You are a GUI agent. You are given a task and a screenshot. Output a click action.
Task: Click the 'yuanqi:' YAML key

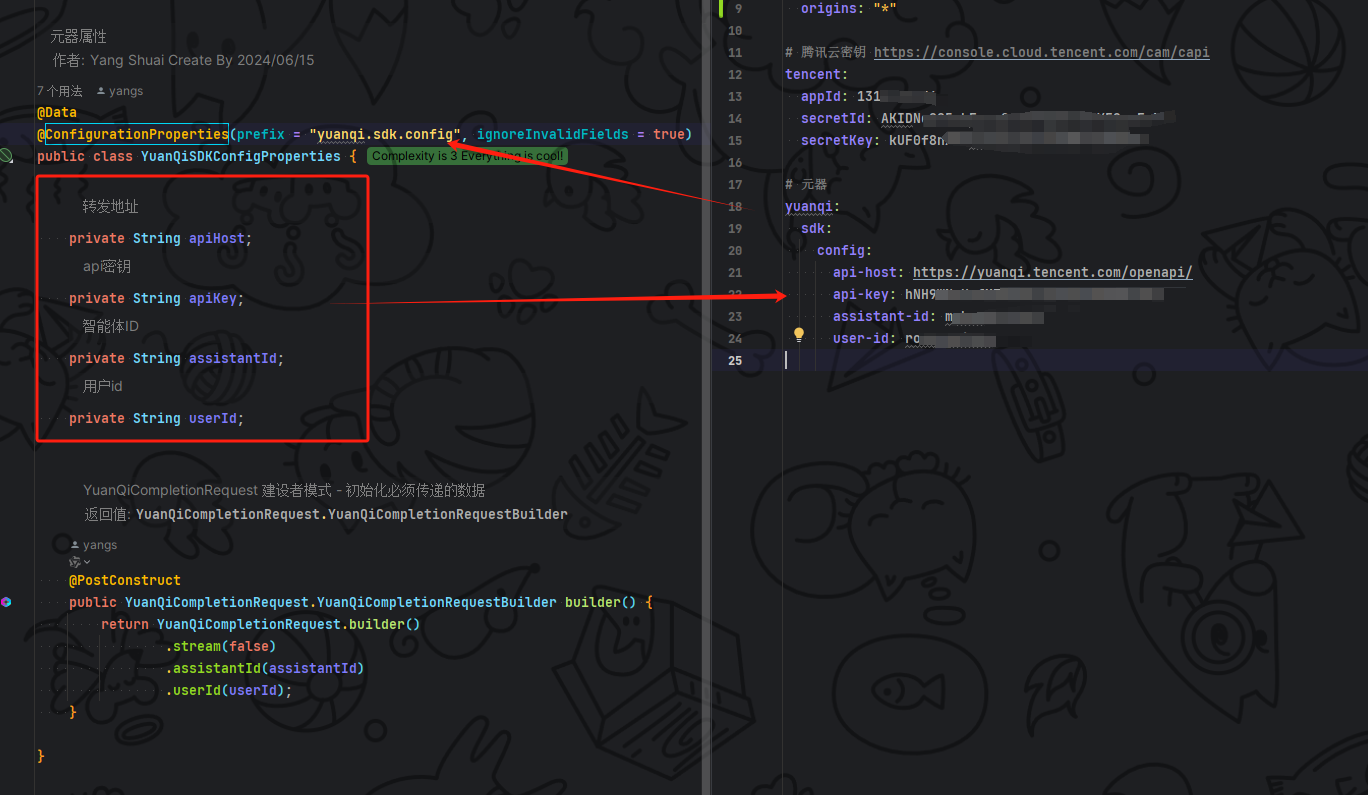pos(813,206)
